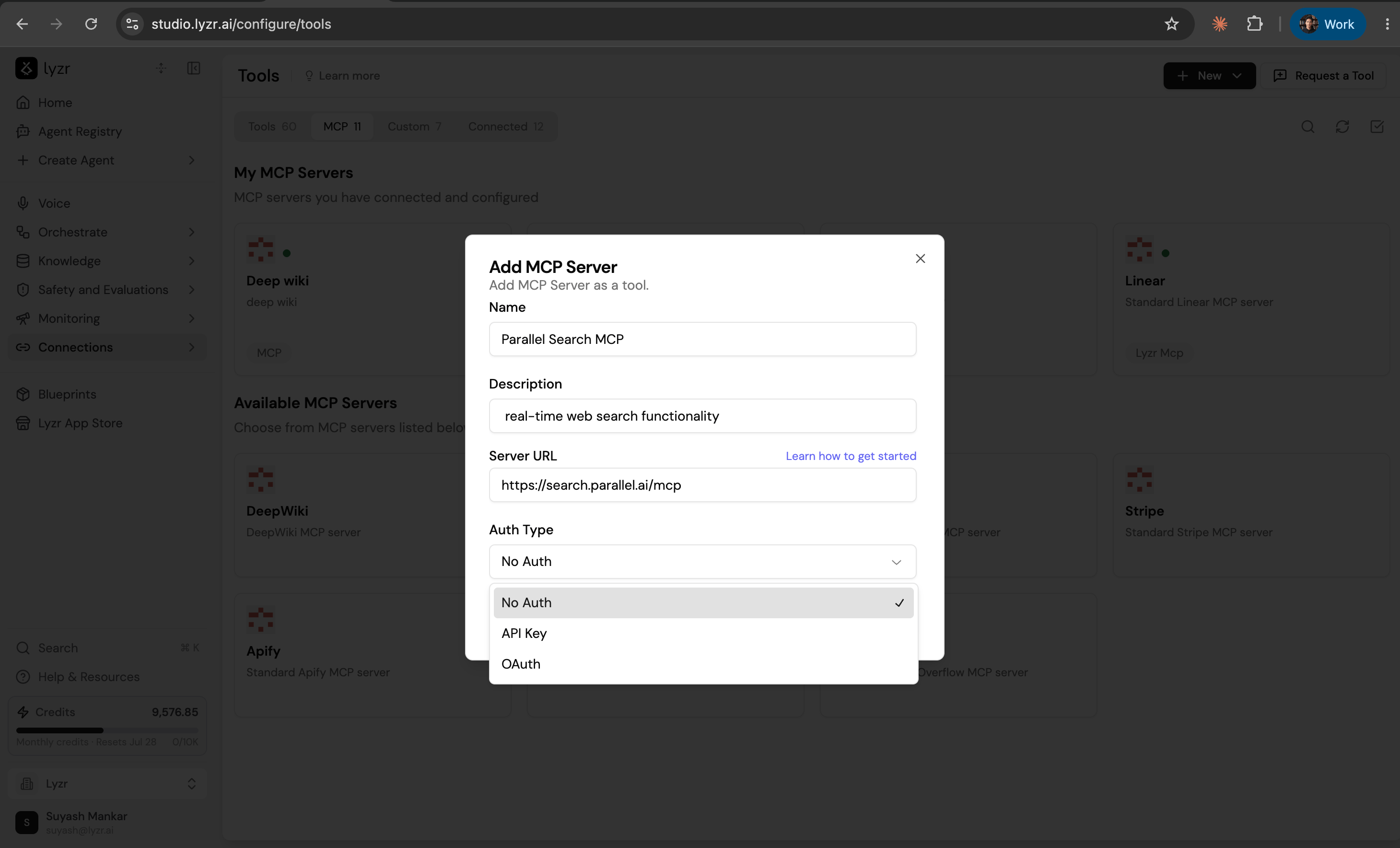Click the Description input field
Viewport: 1400px width, 848px height.
[702, 416]
